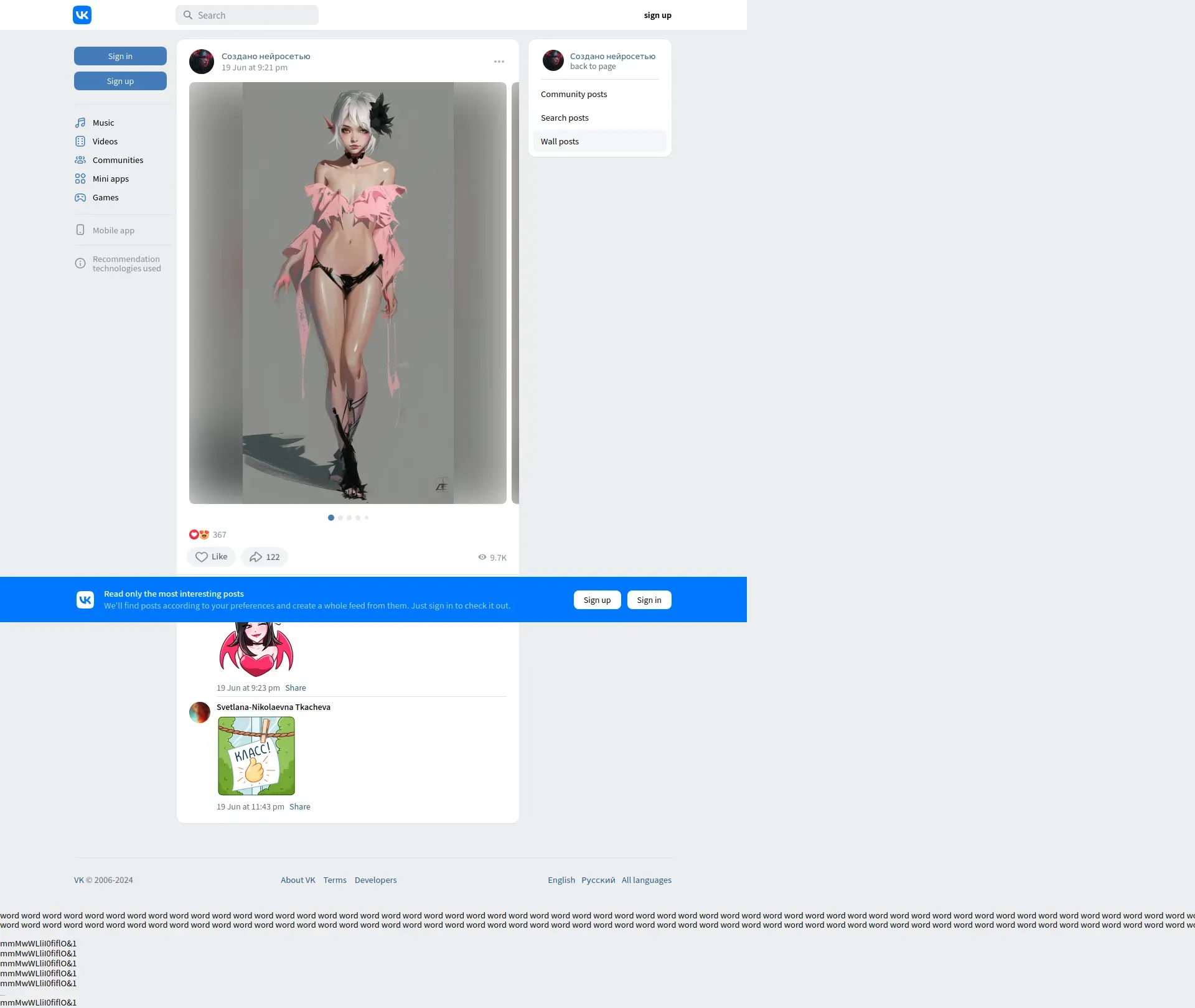Open All languages selector in footer

(x=646, y=880)
